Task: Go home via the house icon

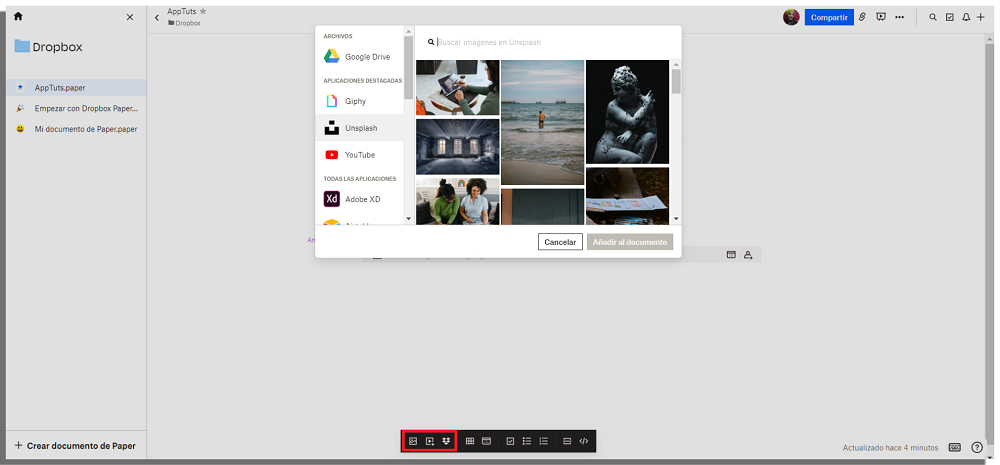Action: pos(18,17)
